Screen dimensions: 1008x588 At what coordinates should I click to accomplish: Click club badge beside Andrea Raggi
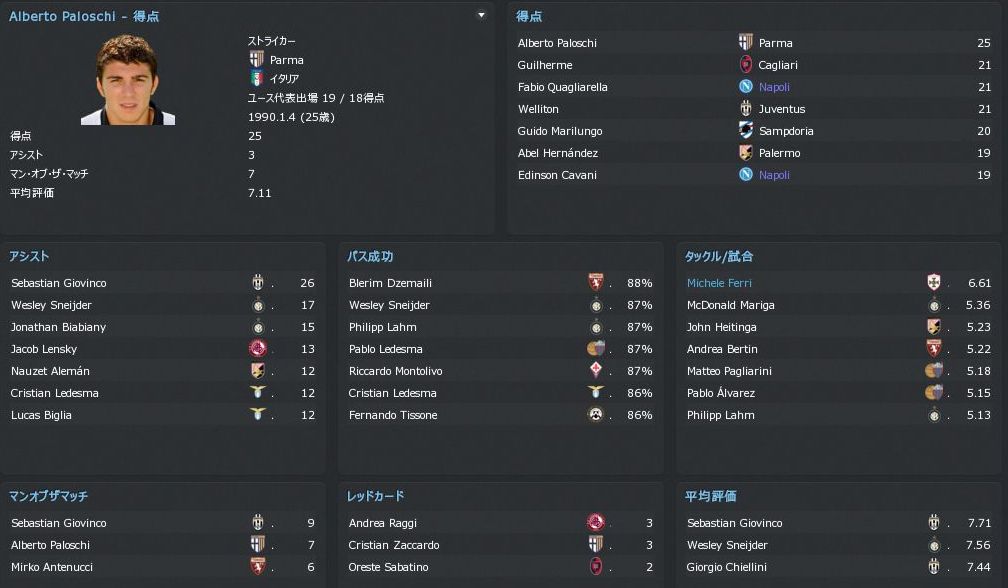(596, 523)
